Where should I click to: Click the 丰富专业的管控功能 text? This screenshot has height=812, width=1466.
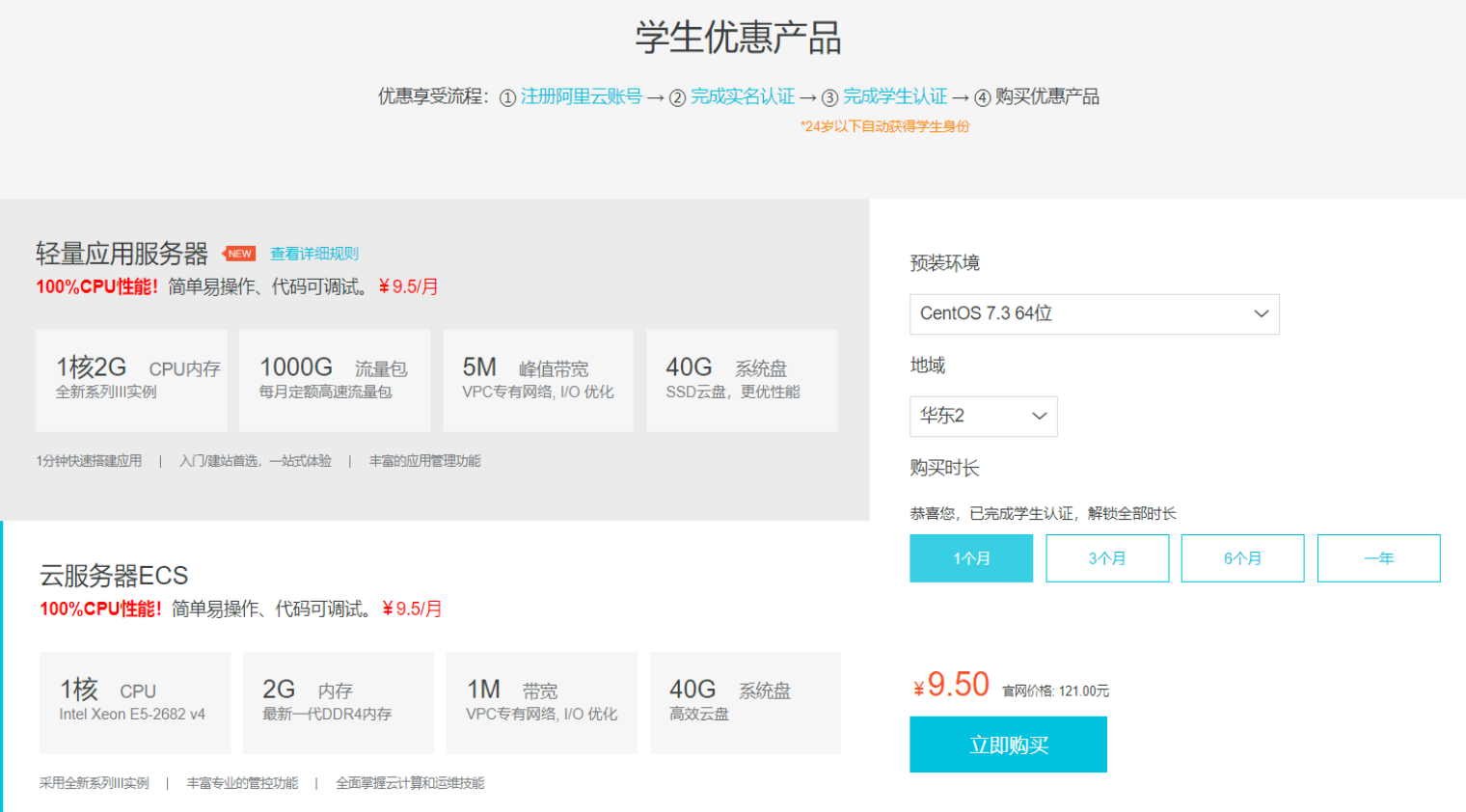242,783
